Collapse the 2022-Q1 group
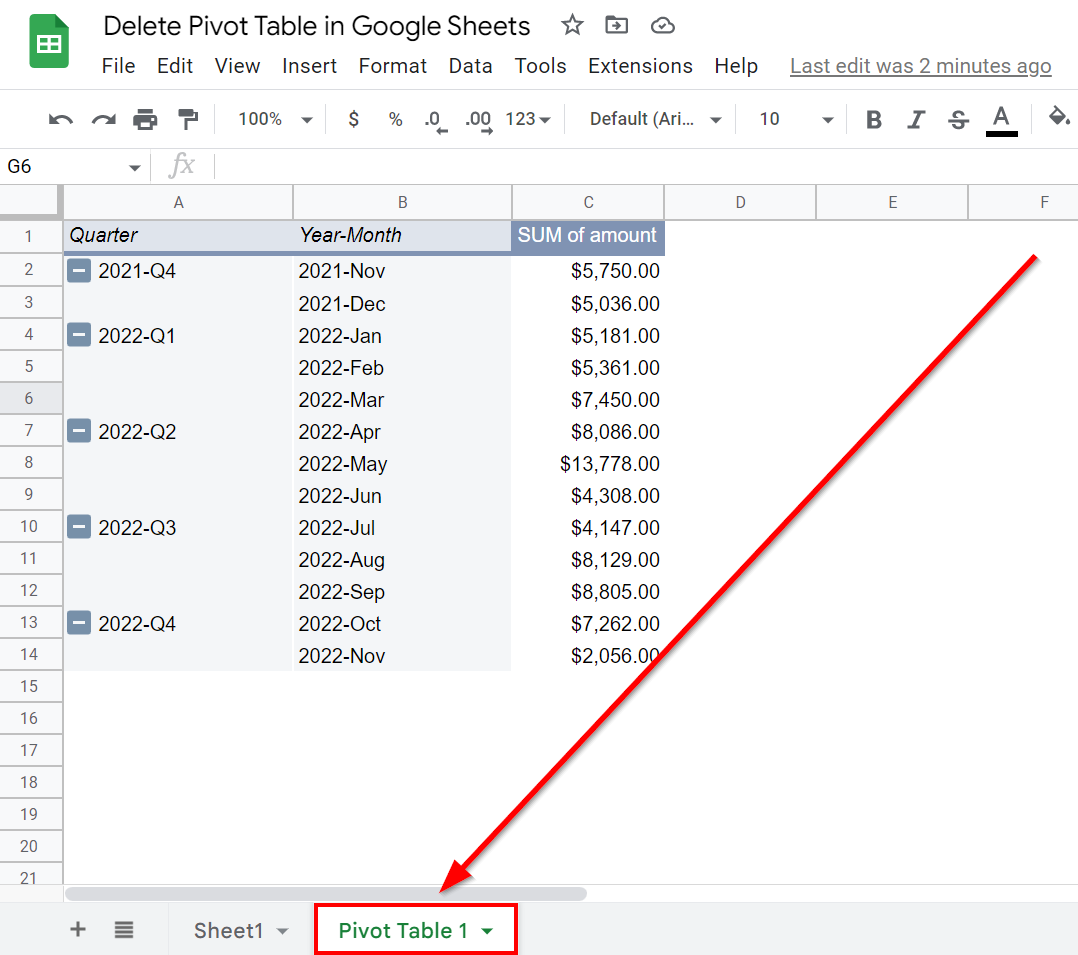Image resolution: width=1078 pixels, height=955 pixels. [x=79, y=336]
